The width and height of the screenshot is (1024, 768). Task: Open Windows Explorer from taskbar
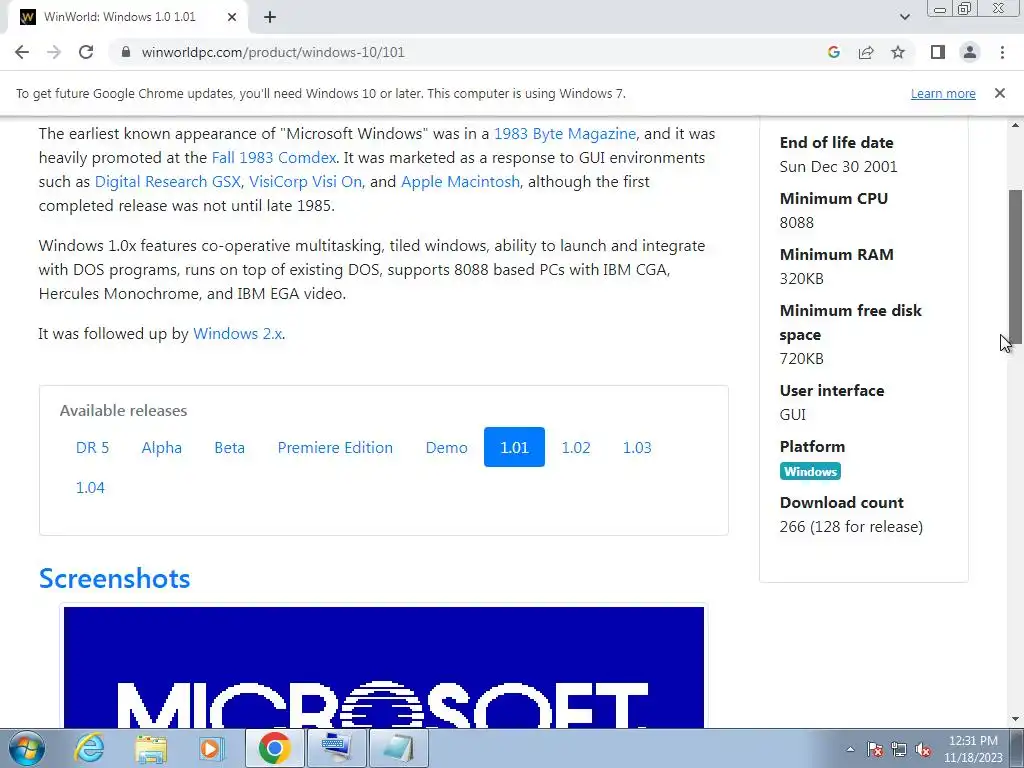[151, 748]
